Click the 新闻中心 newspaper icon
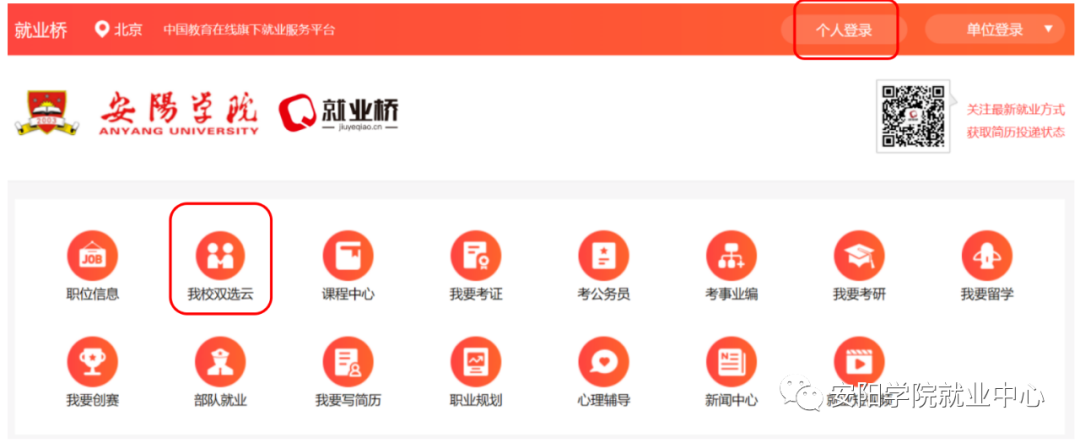The image size is (1080, 443). 731,362
